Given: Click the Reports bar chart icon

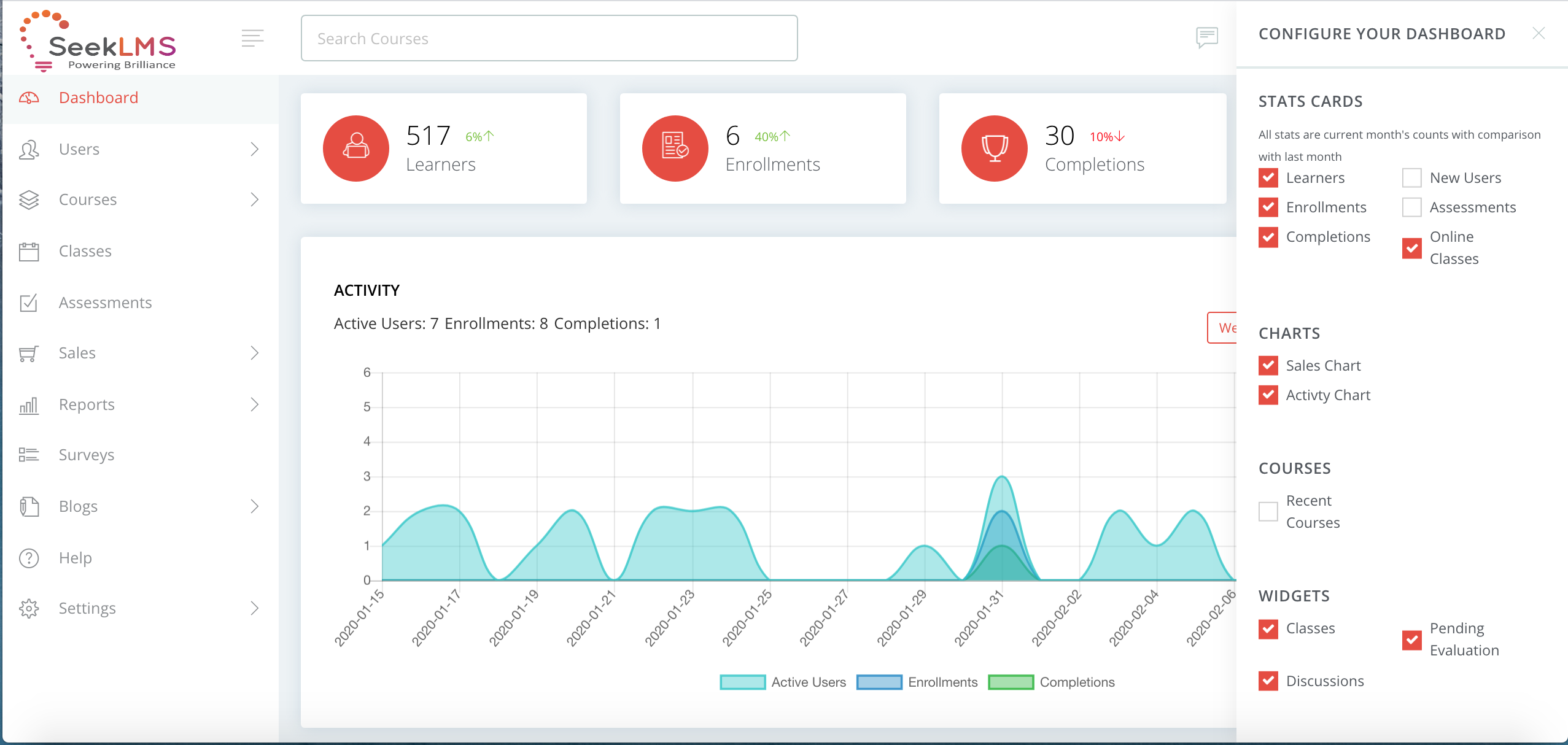Looking at the screenshot, I should 29,404.
